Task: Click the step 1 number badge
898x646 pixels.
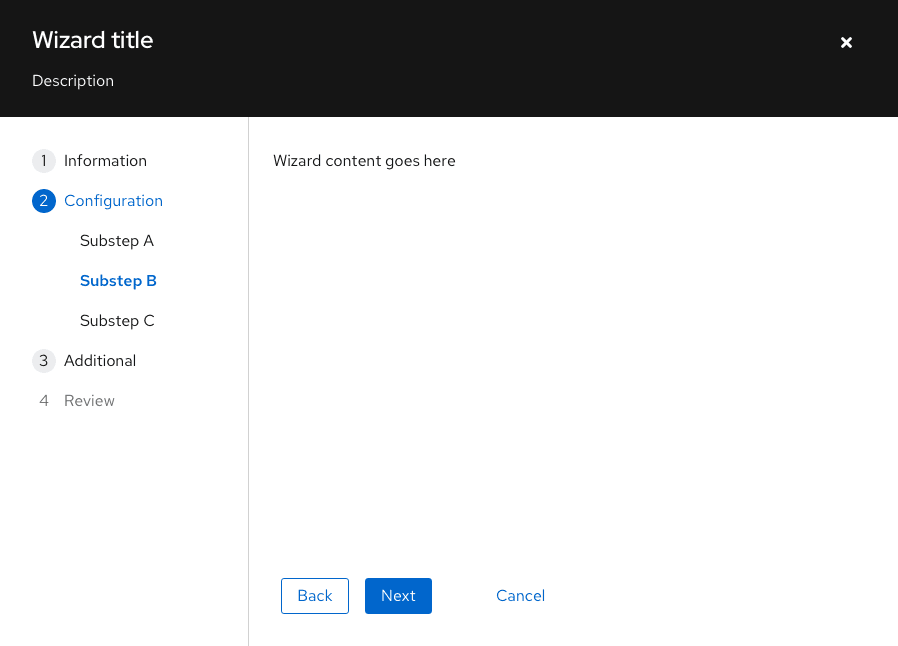Action: point(44,161)
